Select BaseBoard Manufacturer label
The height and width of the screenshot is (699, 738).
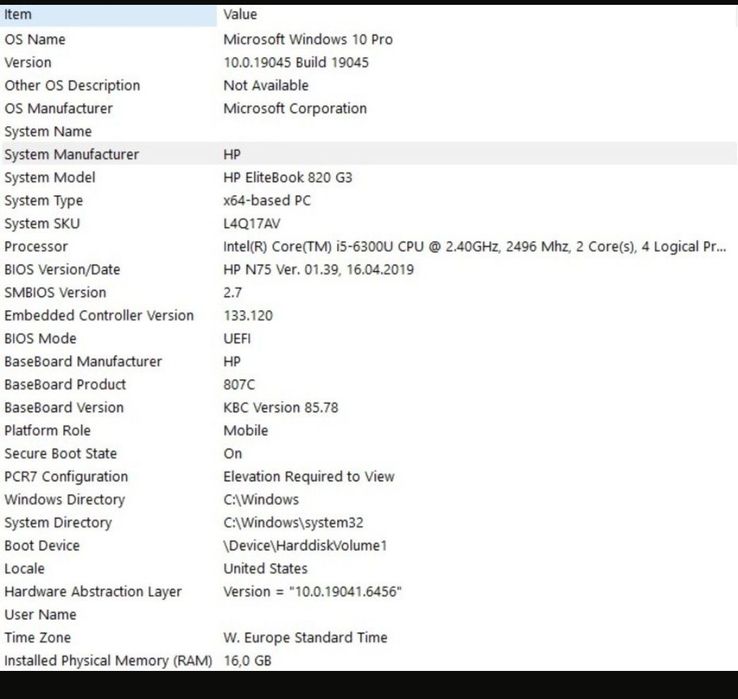83,362
